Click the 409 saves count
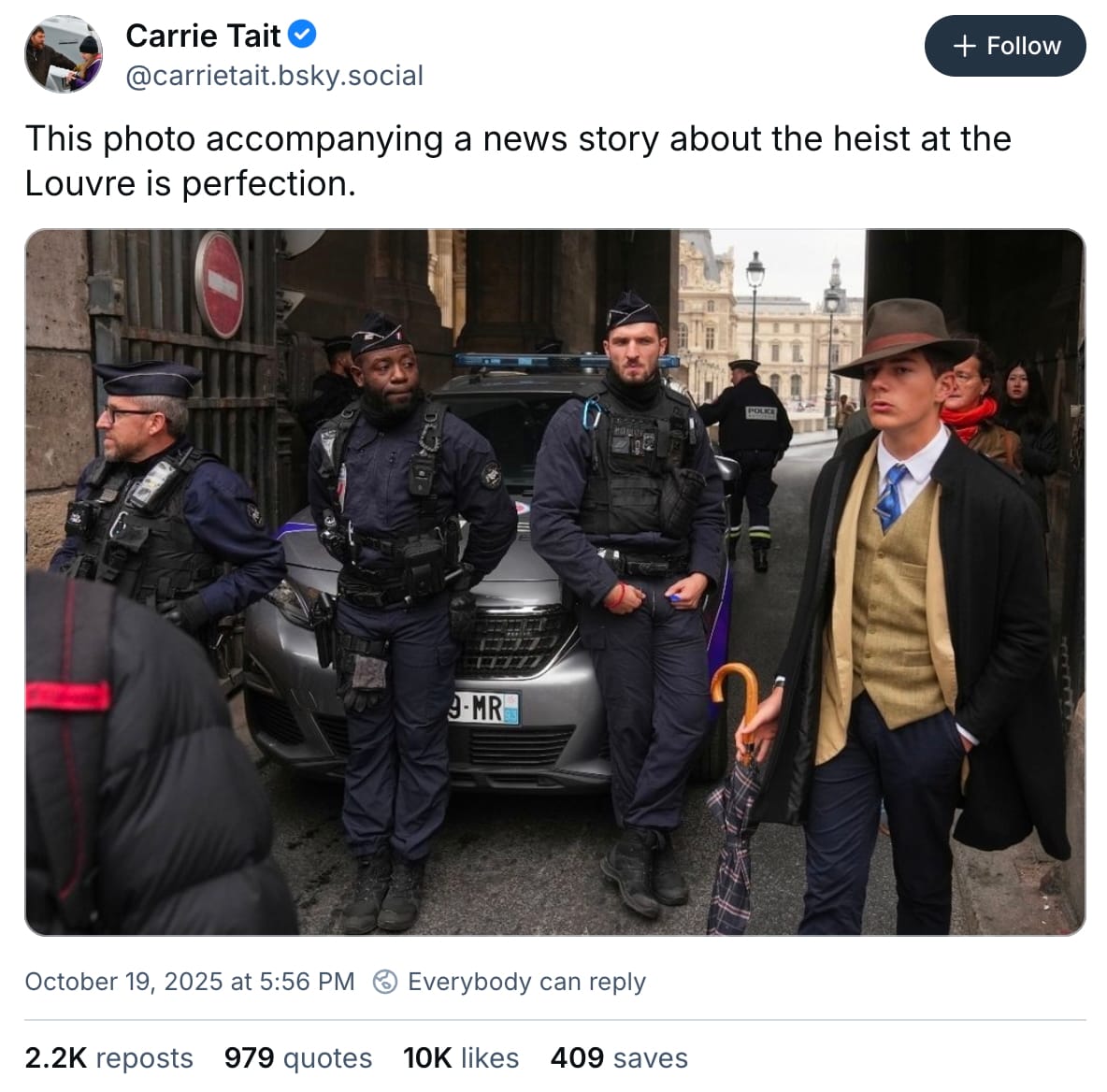 click(x=619, y=1057)
